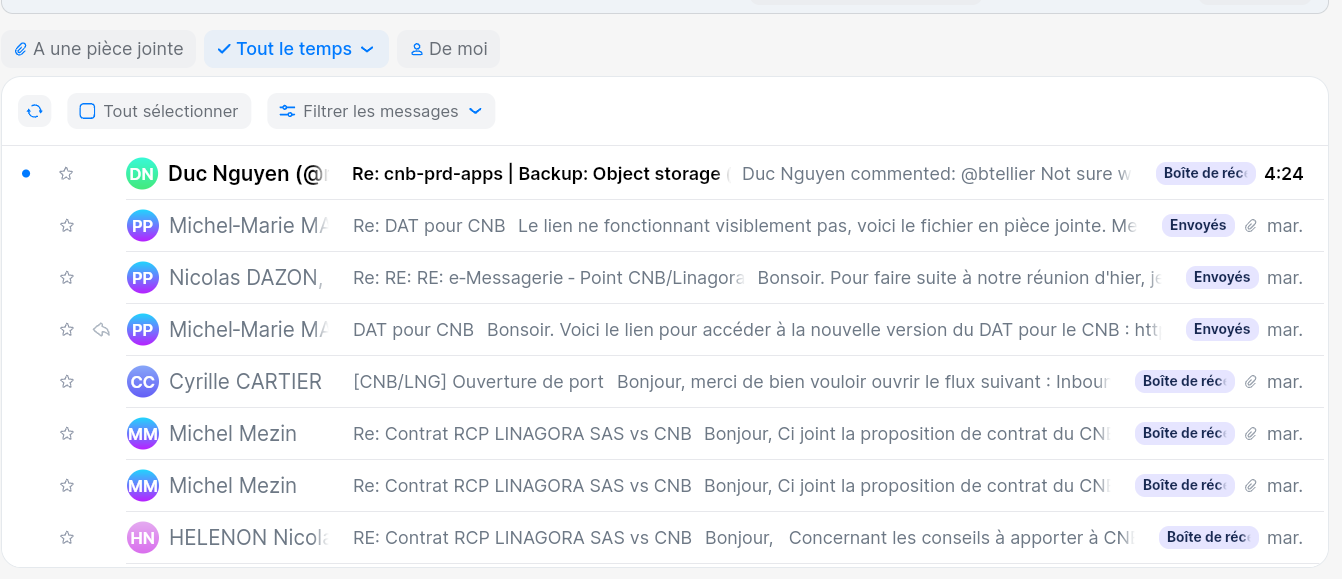Click the "Envoyés" badge on Michel-Marie's reply

[1198, 225]
